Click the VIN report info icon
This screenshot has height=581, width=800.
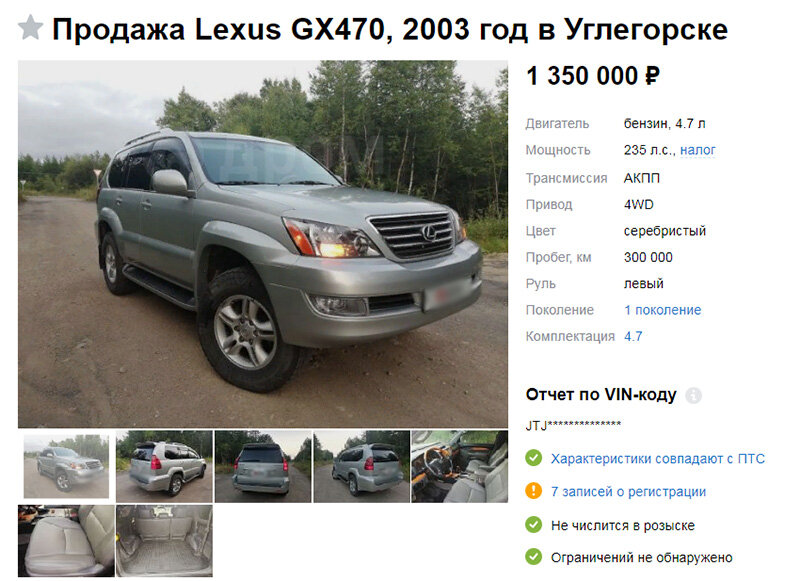pos(693,395)
